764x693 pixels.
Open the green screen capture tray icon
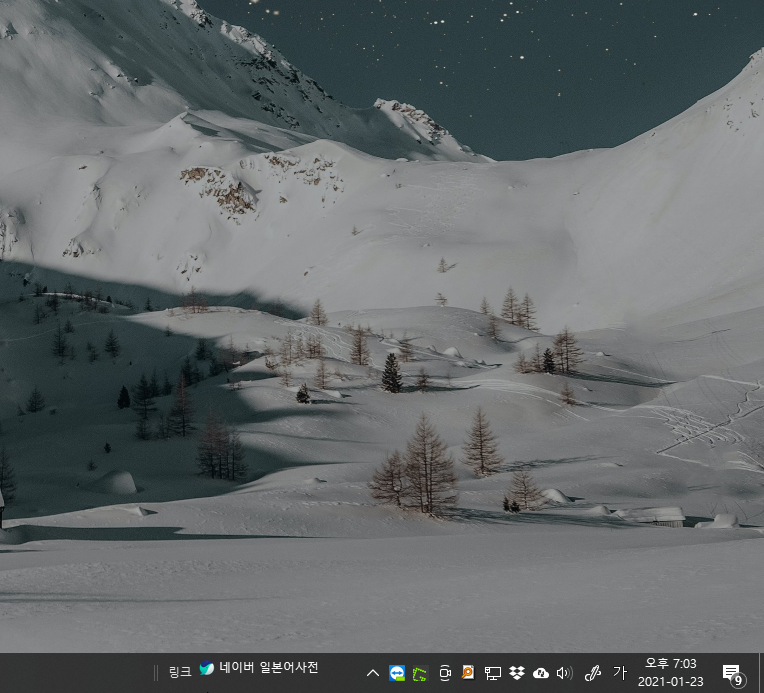[x=420, y=674]
